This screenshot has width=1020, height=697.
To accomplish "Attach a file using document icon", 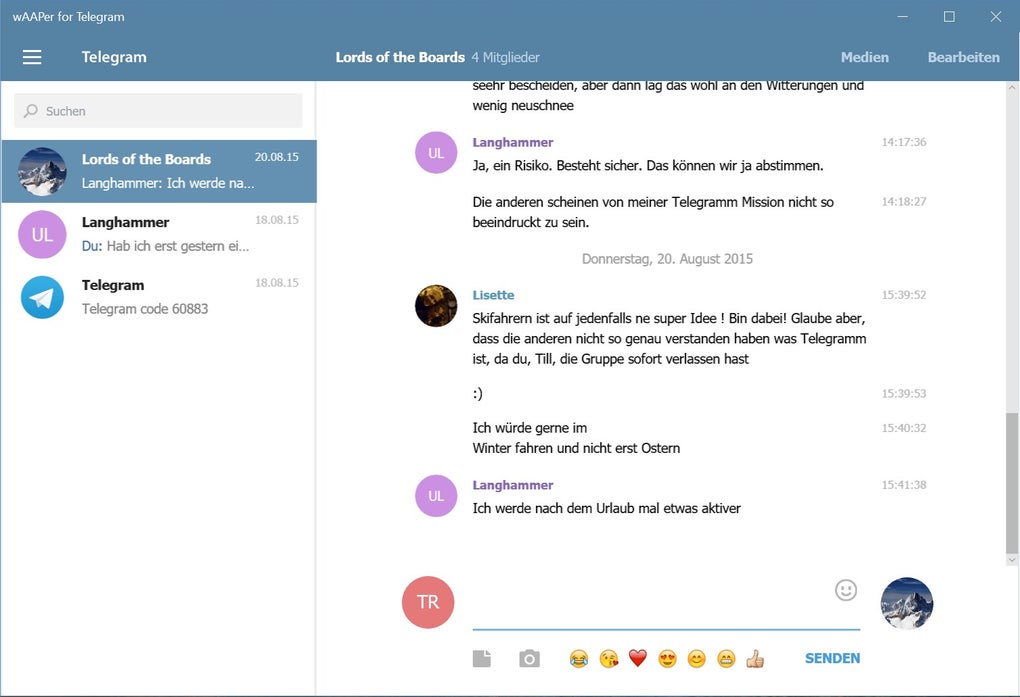I will tap(482, 659).
